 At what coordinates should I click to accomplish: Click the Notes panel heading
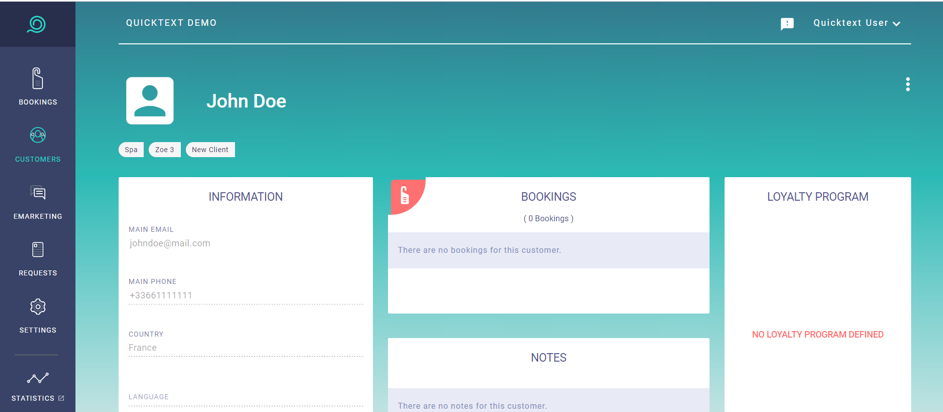pos(548,358)
